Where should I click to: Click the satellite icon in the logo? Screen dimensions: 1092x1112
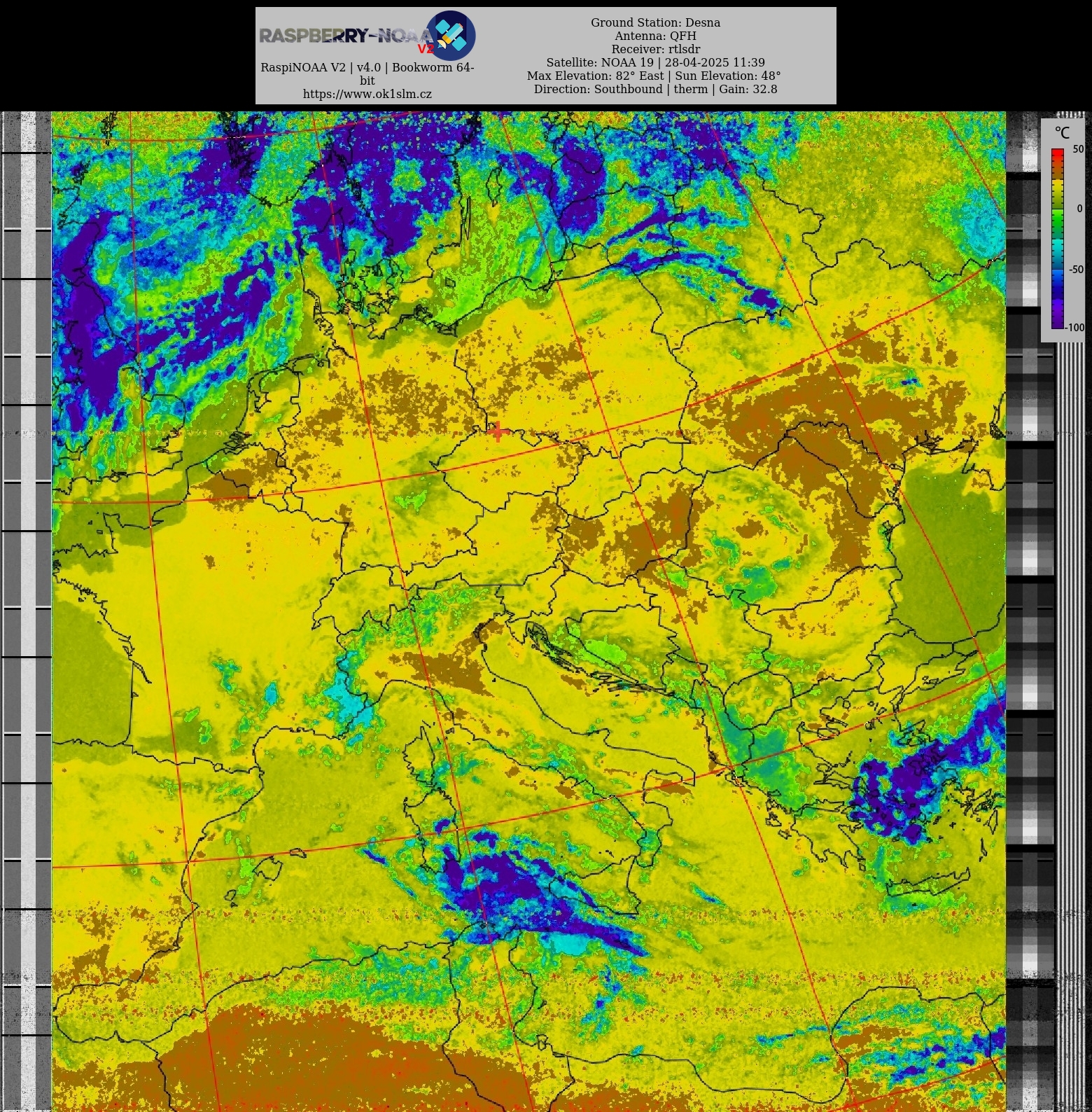point(451,35)
